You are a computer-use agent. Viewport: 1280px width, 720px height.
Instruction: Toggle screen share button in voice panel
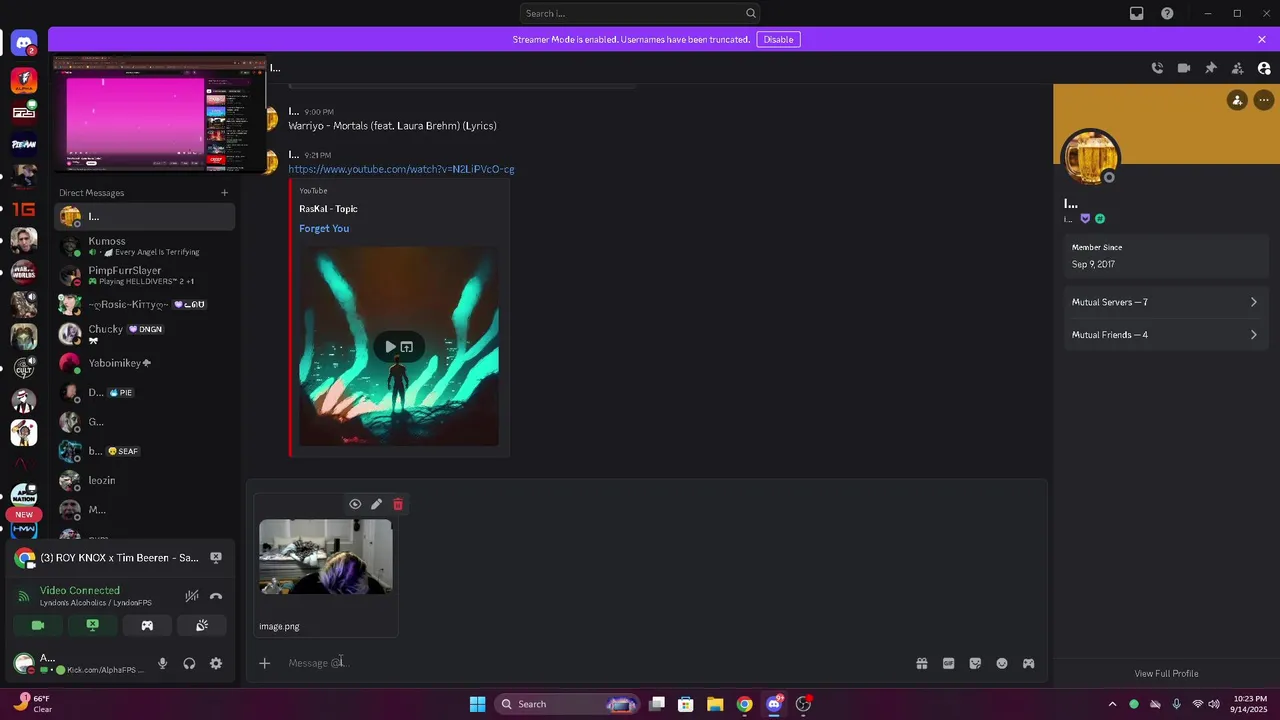tap(92, 625)
